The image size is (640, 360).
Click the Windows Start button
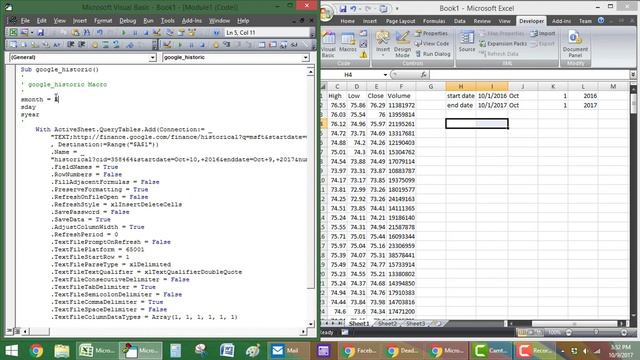pyautogui.click(x=11, y=351)
